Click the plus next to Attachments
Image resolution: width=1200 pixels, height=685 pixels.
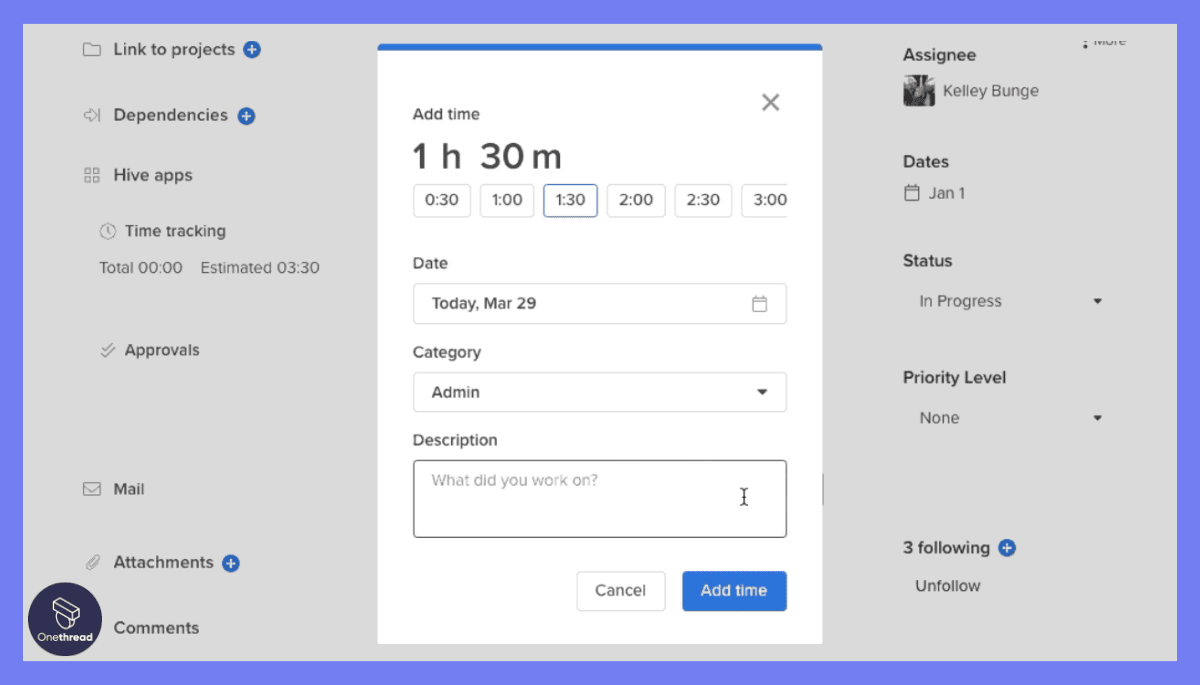[231, 563]
